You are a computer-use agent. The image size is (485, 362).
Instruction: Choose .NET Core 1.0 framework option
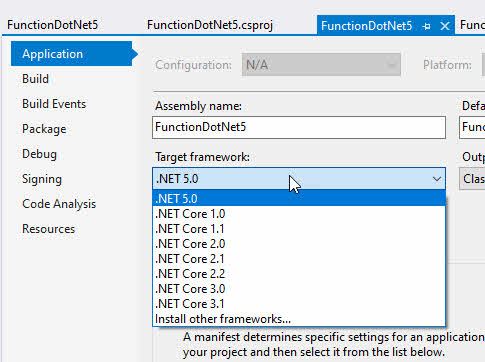pyautogui.click(x=299, y=214)
